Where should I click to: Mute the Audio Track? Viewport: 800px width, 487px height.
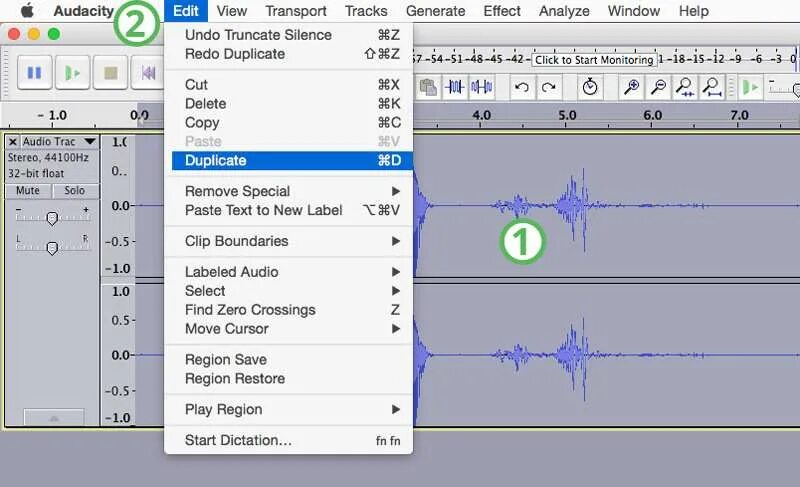point(28,191)
